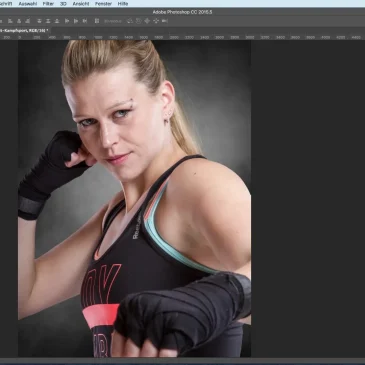This screenshot has height=365, width=365.
Task: Open the Hilfe menu
Action: point(123,4)
